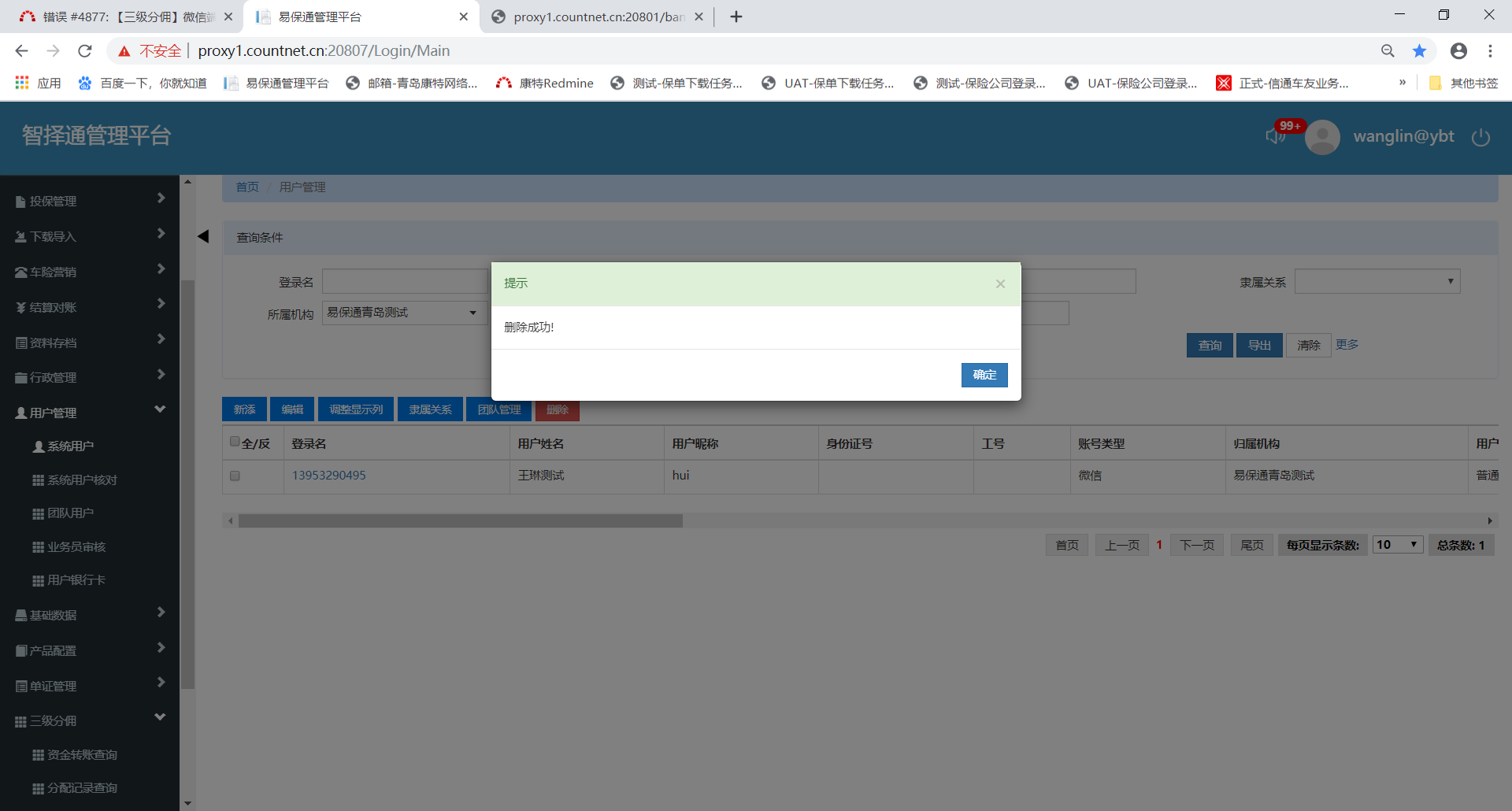
Task: Click the 下载导入 icon in sidebar
Action: click(x=20, y=237)
